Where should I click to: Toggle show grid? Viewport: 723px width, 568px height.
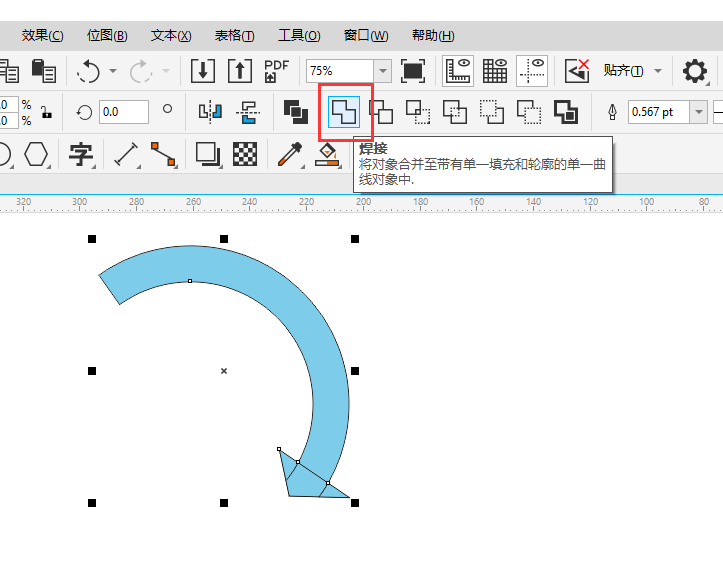pos(495,71)
